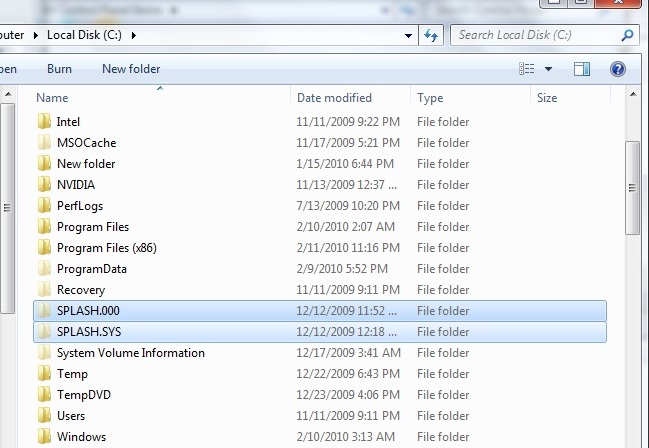Refresh the Local Disk (C:) view

[x=431, y=35]
